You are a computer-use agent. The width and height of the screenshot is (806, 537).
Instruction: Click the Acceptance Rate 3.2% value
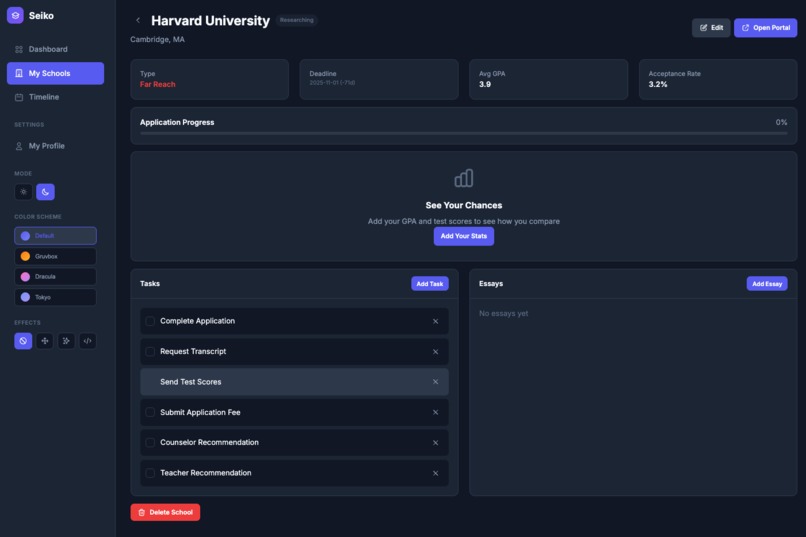click(657, 84)
